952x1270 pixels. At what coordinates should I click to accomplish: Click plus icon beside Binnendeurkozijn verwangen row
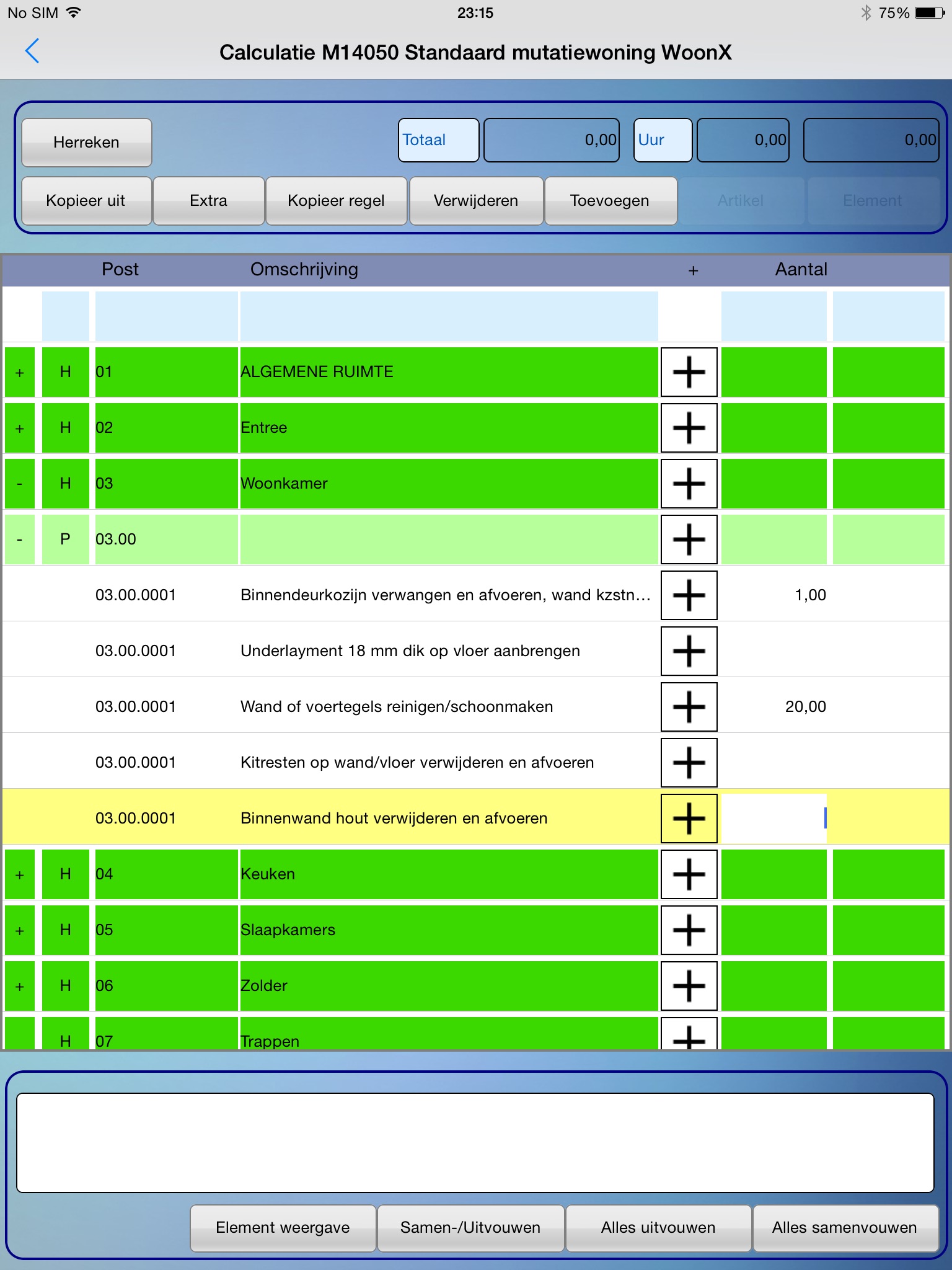click(689, 595)
